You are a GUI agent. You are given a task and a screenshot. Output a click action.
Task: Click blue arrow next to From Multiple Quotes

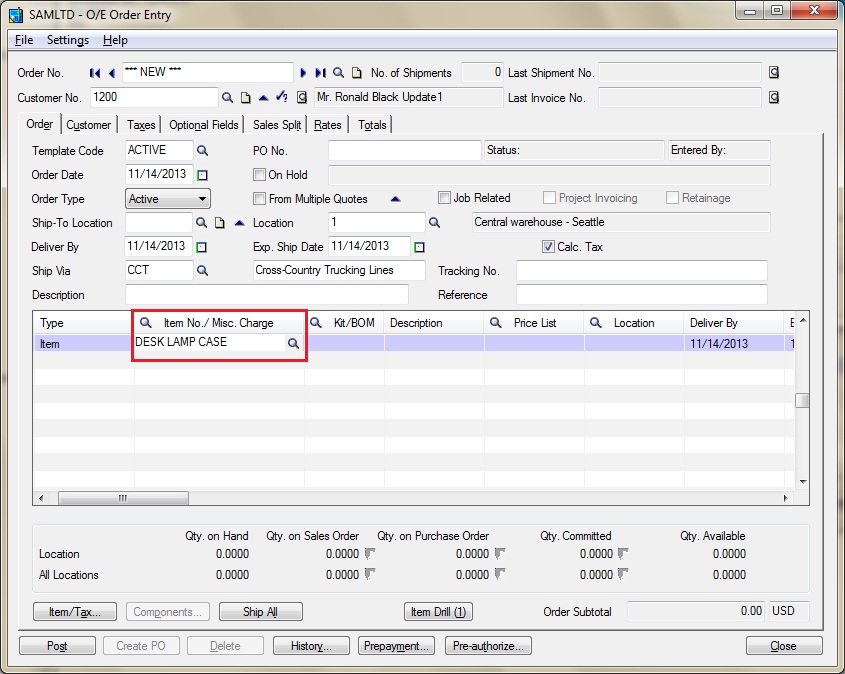(396, 199)
